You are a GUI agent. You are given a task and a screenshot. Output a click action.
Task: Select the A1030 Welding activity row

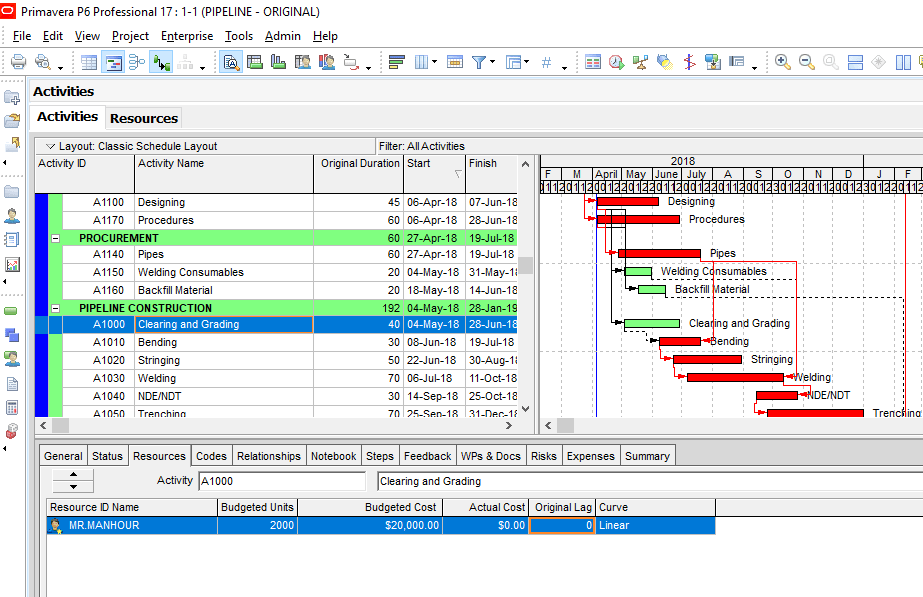(x=276, y=378)
